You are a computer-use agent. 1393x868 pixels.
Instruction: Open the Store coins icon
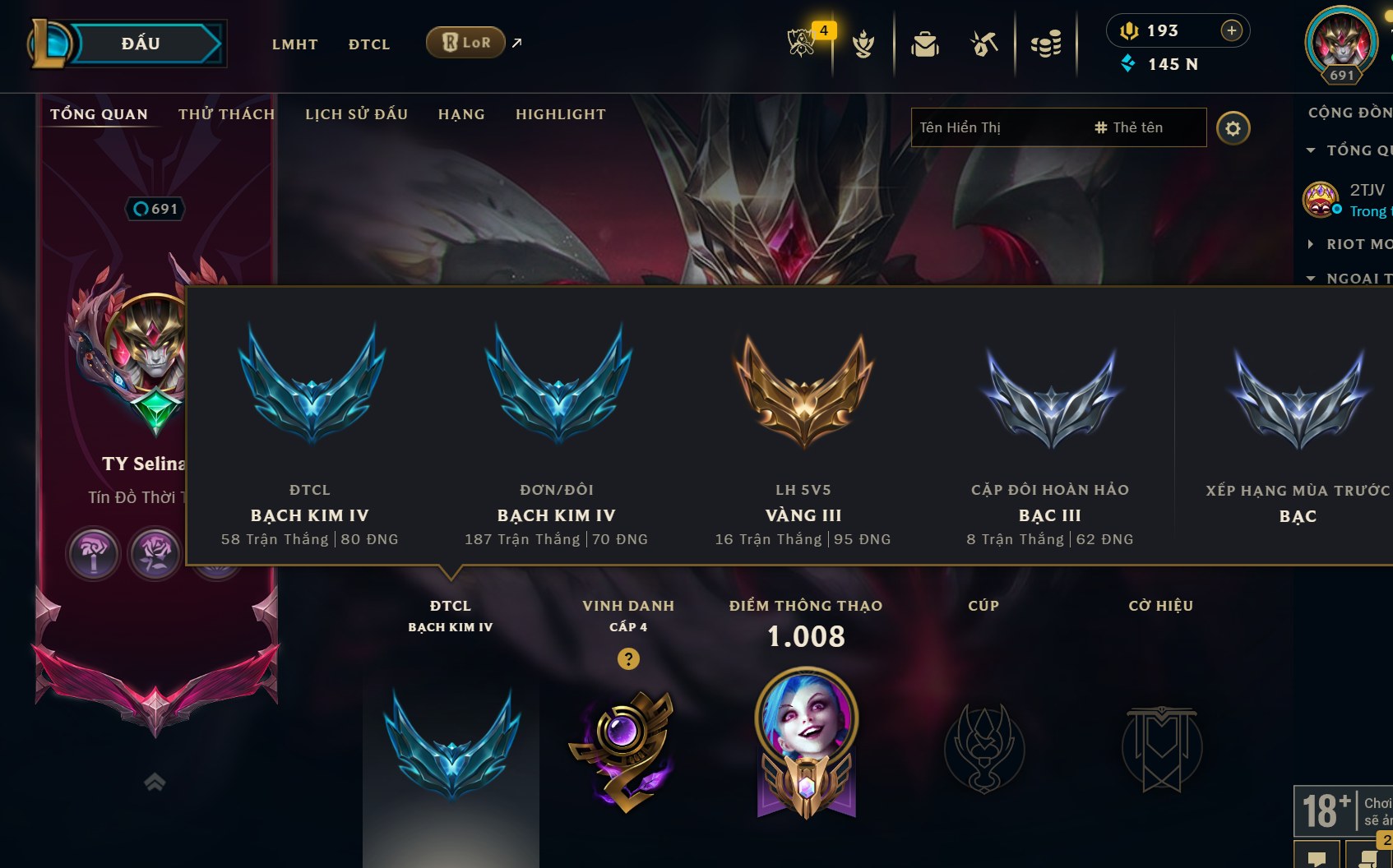pyautogui.click(x=1046, y=44)
